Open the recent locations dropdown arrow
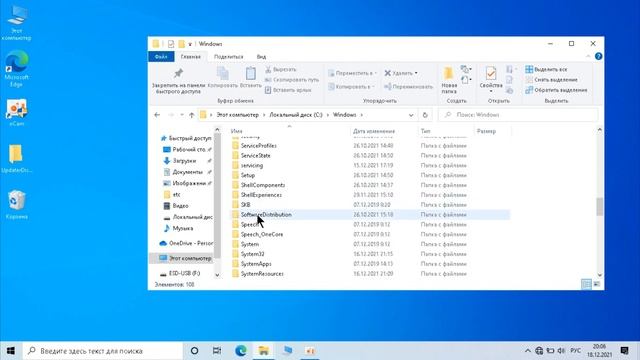This screenshot has width=640, height=360. (x=182, y=115)
